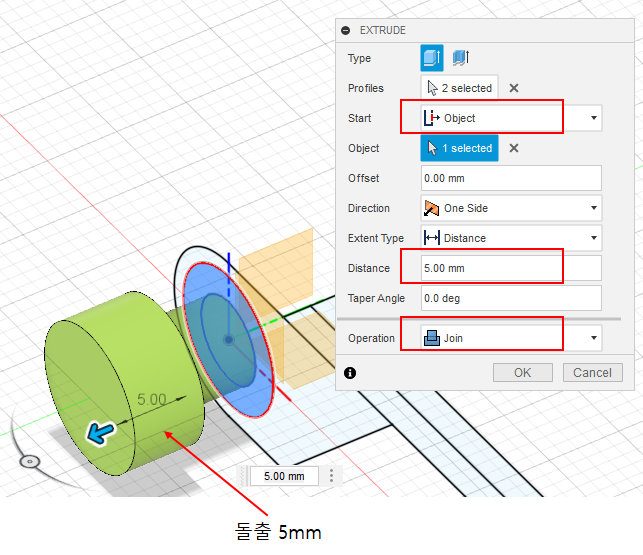Click Object '1 selected' selector
This screenshot has height=555, width=643.
point(459,148)
